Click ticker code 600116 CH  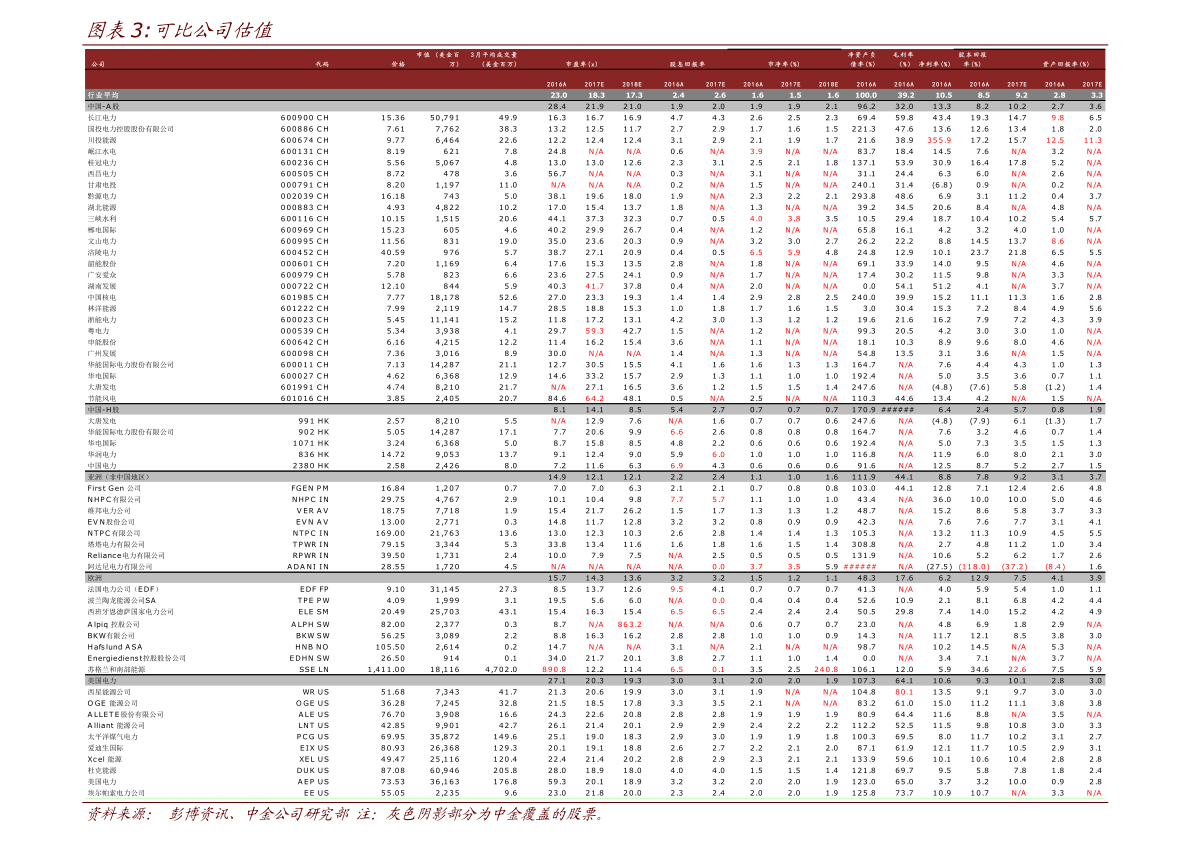(x=305, y=219)
